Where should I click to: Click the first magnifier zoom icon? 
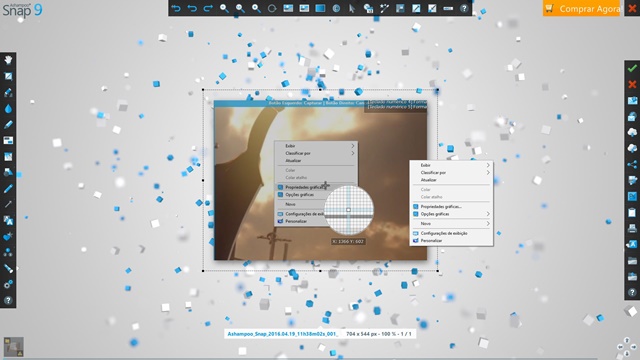(224, 8)
